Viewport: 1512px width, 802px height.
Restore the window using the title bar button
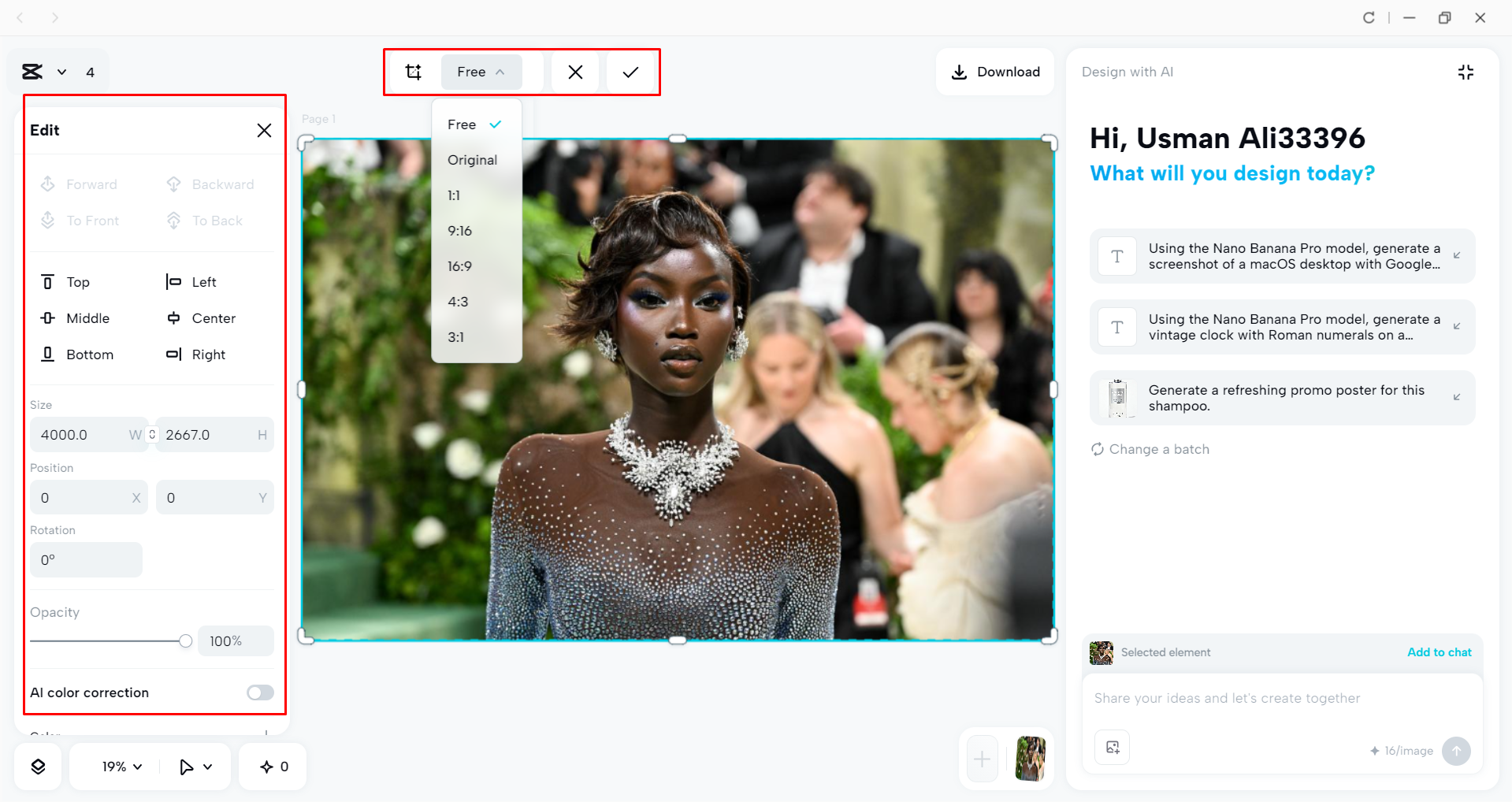(x=1444, y=17)
